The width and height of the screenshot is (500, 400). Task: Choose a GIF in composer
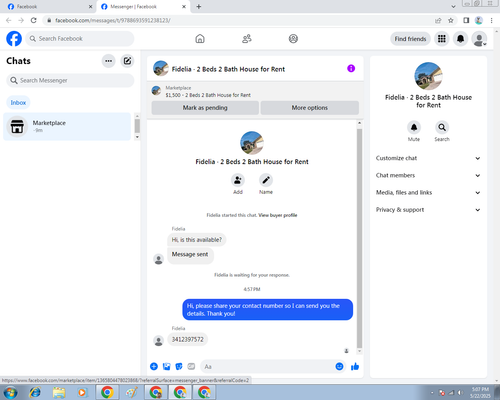[191, 367]
